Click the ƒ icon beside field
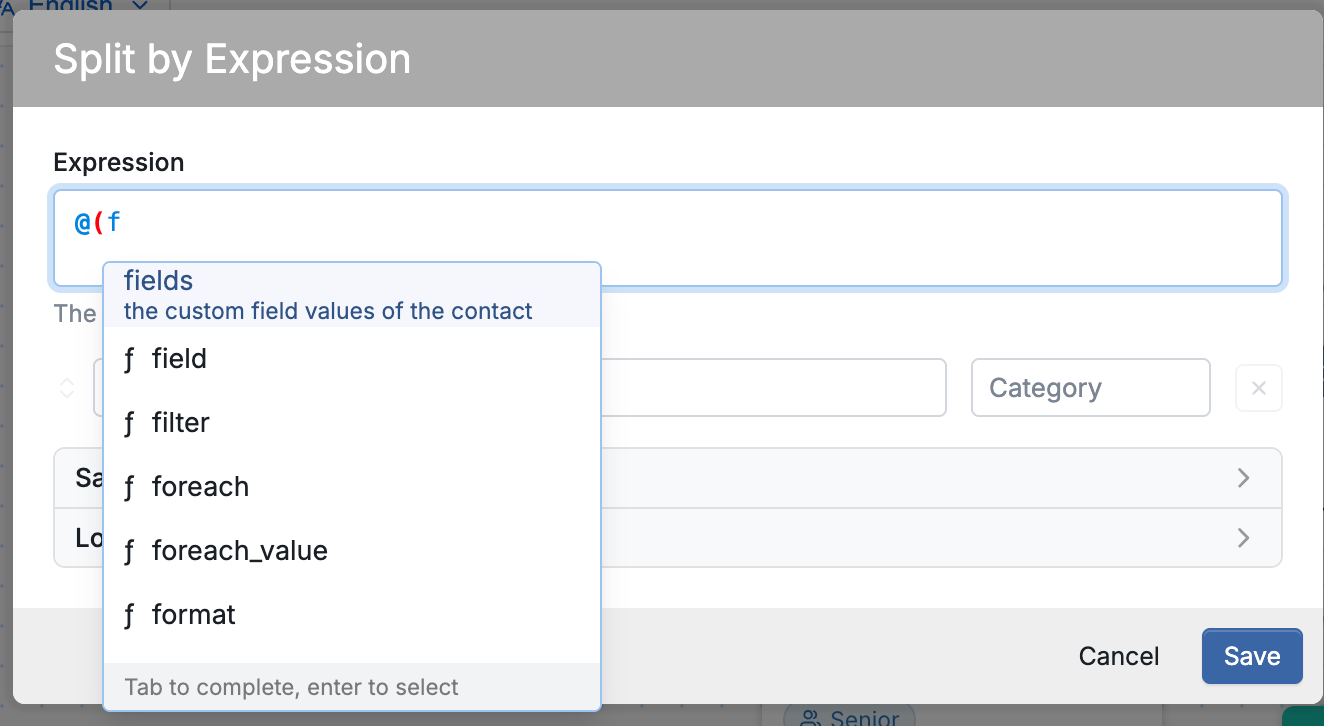 pyautogui.click(x=129, y=359)
